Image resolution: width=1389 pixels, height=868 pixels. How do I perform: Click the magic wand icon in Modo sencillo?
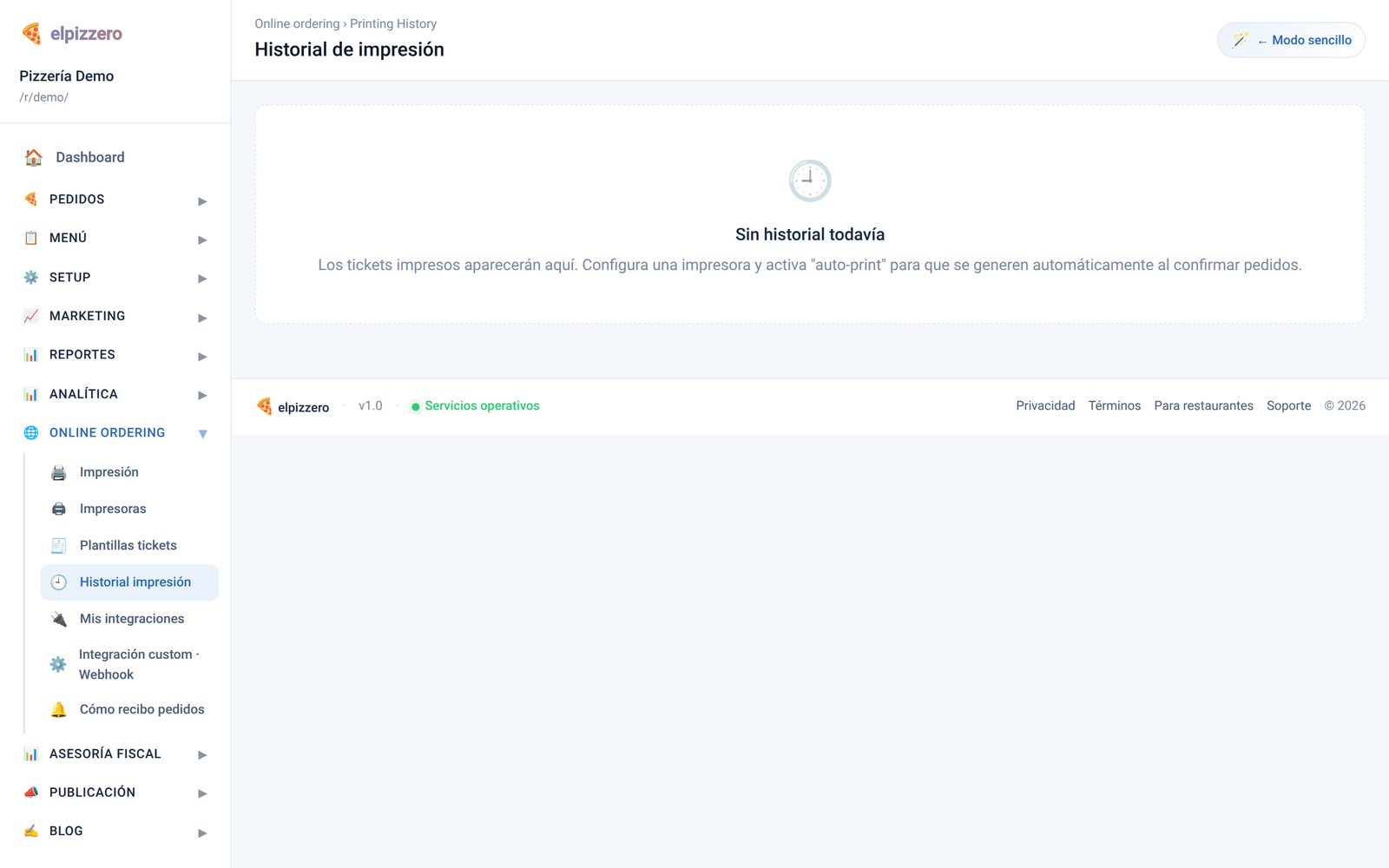point(1241,40)
